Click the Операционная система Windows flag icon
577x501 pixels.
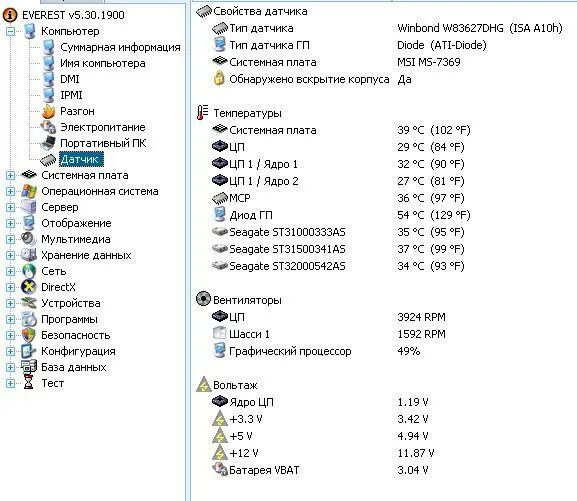(x=29, y=191)
